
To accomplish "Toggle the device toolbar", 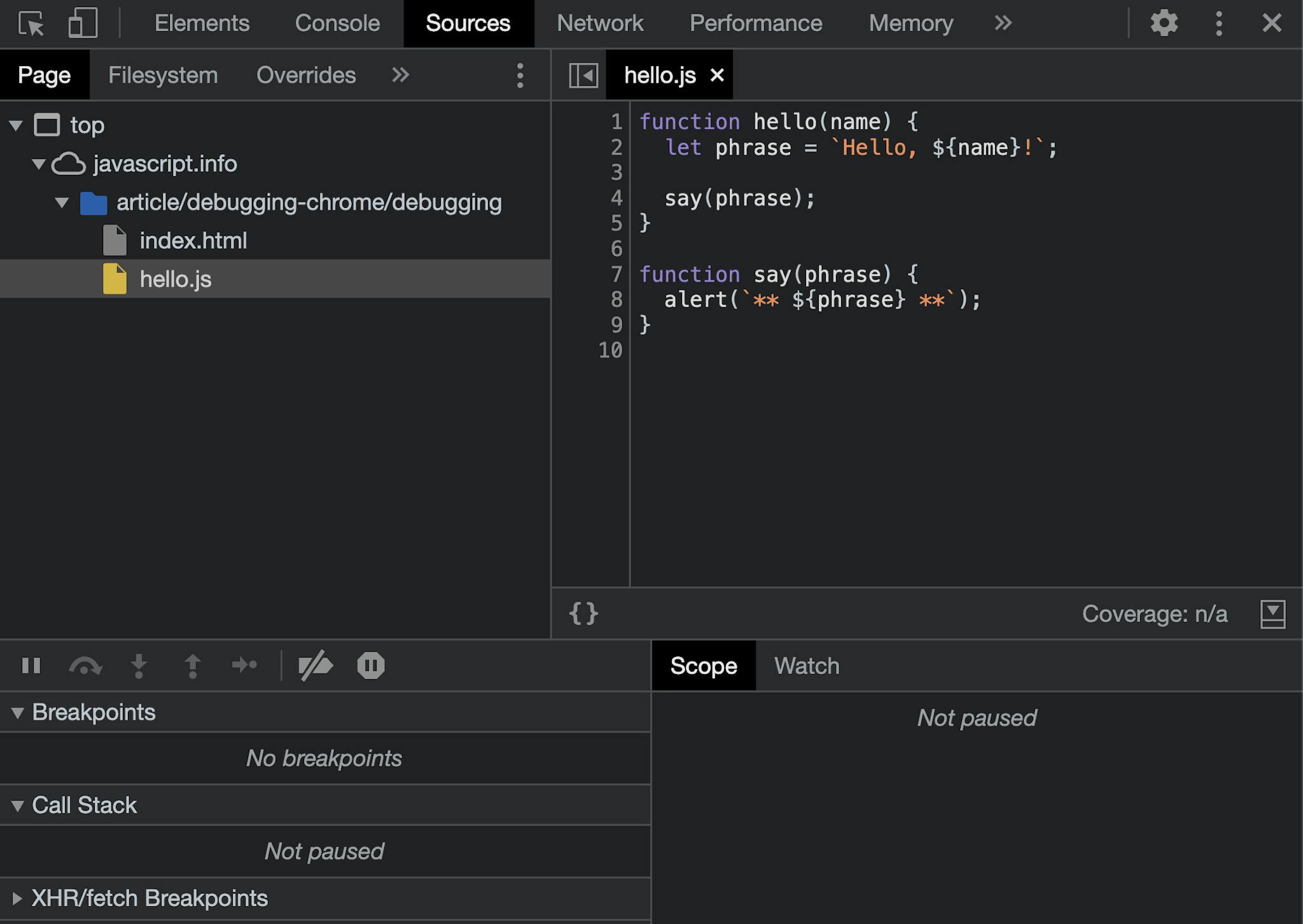I will 81,23.
